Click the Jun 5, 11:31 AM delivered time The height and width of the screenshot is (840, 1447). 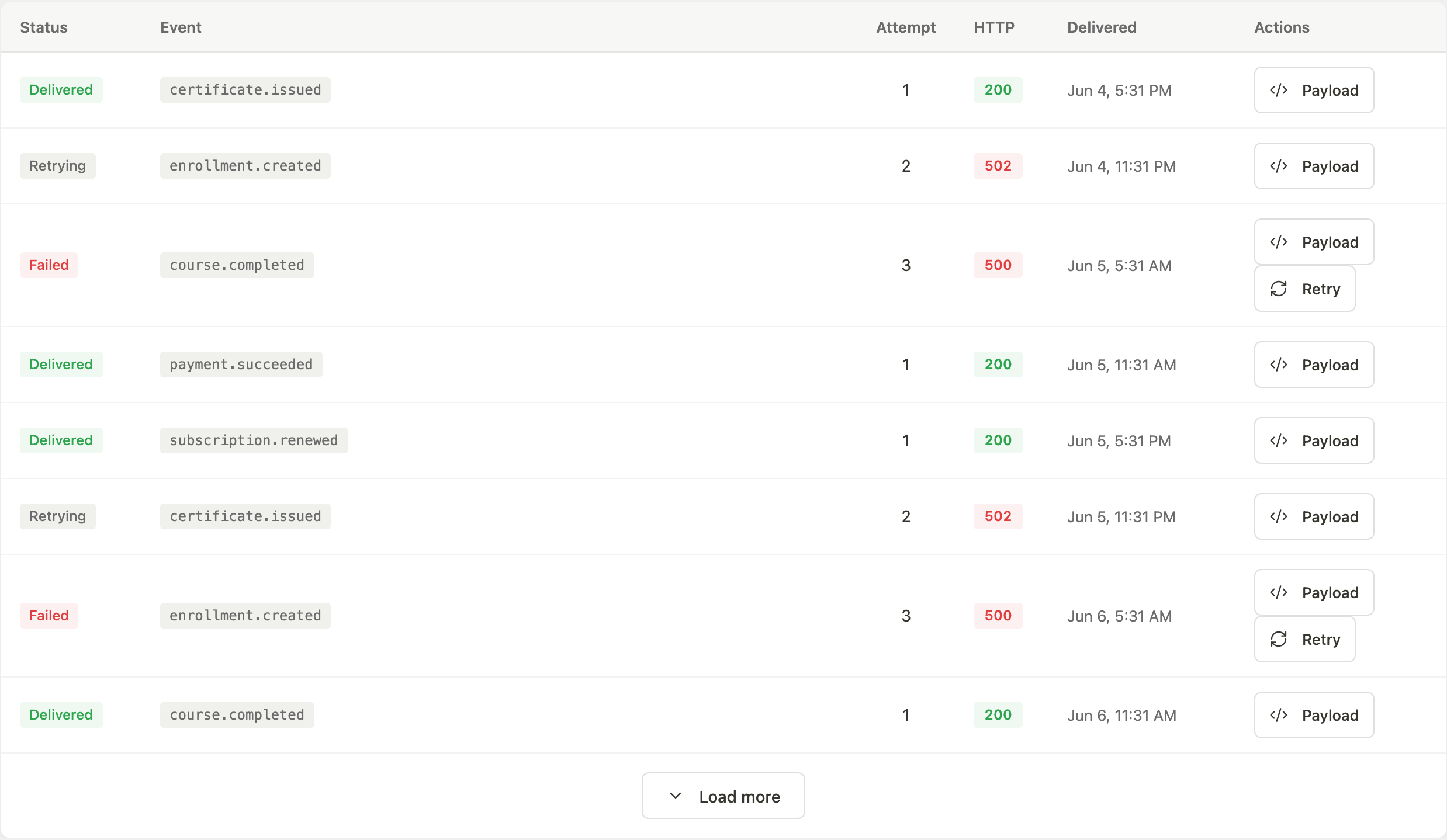click(1121, 365)
